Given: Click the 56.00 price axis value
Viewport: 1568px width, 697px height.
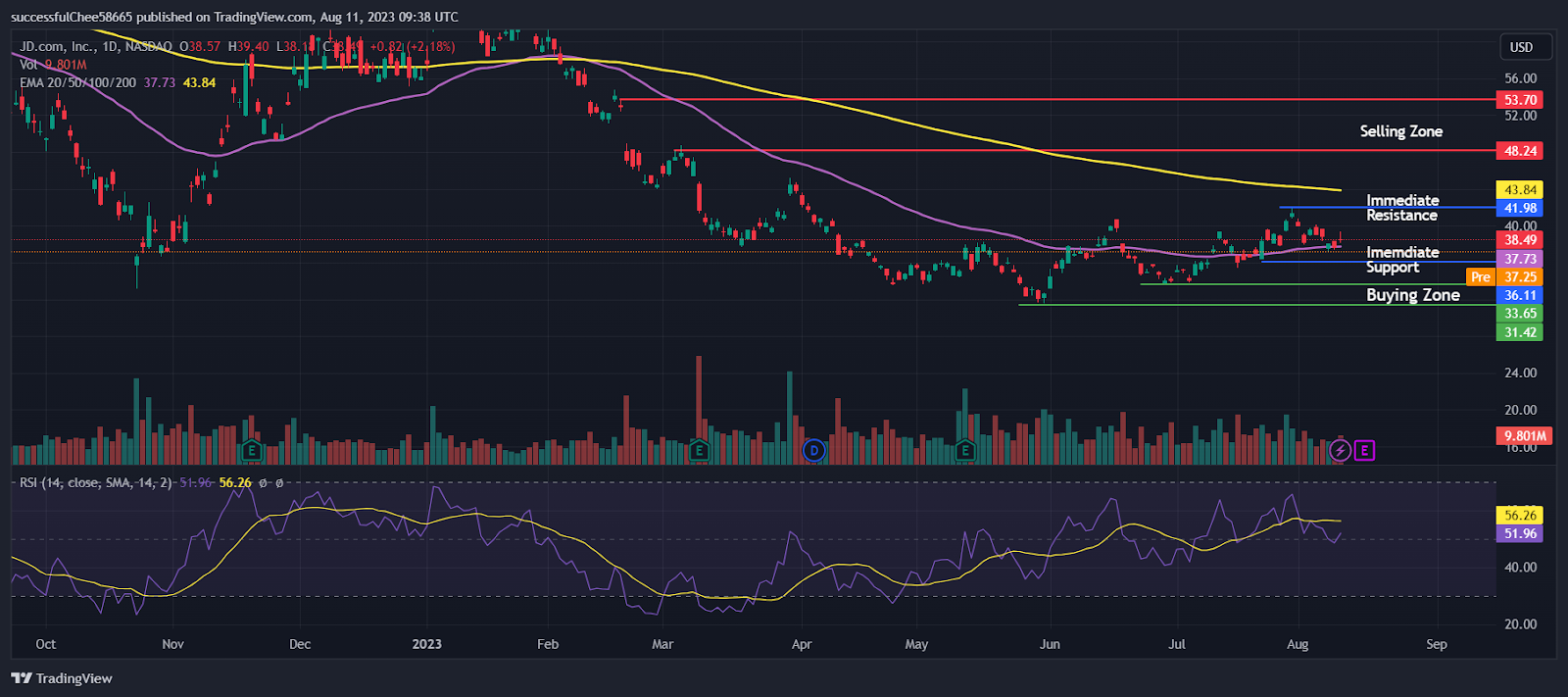Looking at the screenshot, I should click(x=1520, y=78).
